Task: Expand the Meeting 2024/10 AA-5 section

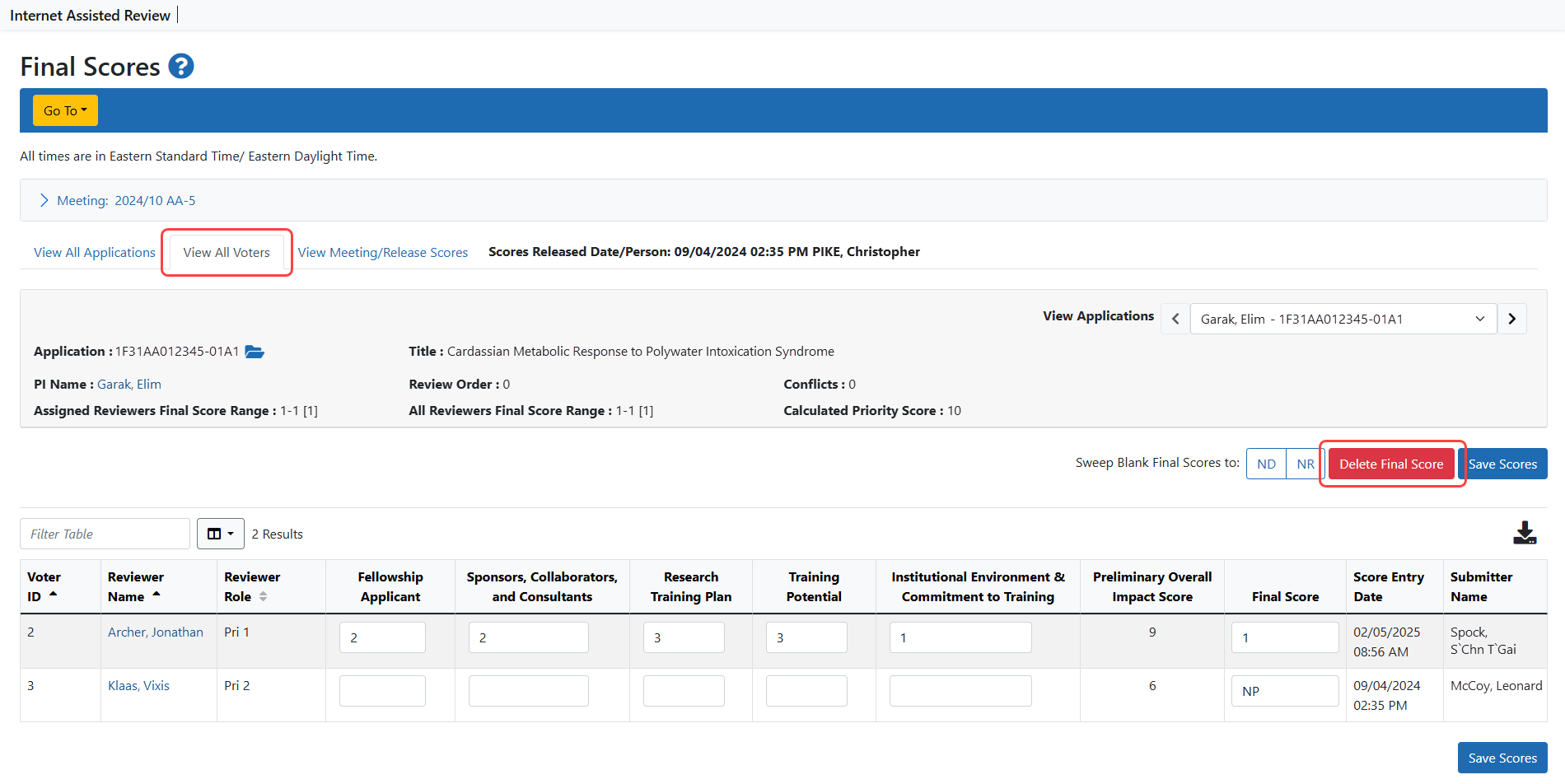Action: point(118,200)
